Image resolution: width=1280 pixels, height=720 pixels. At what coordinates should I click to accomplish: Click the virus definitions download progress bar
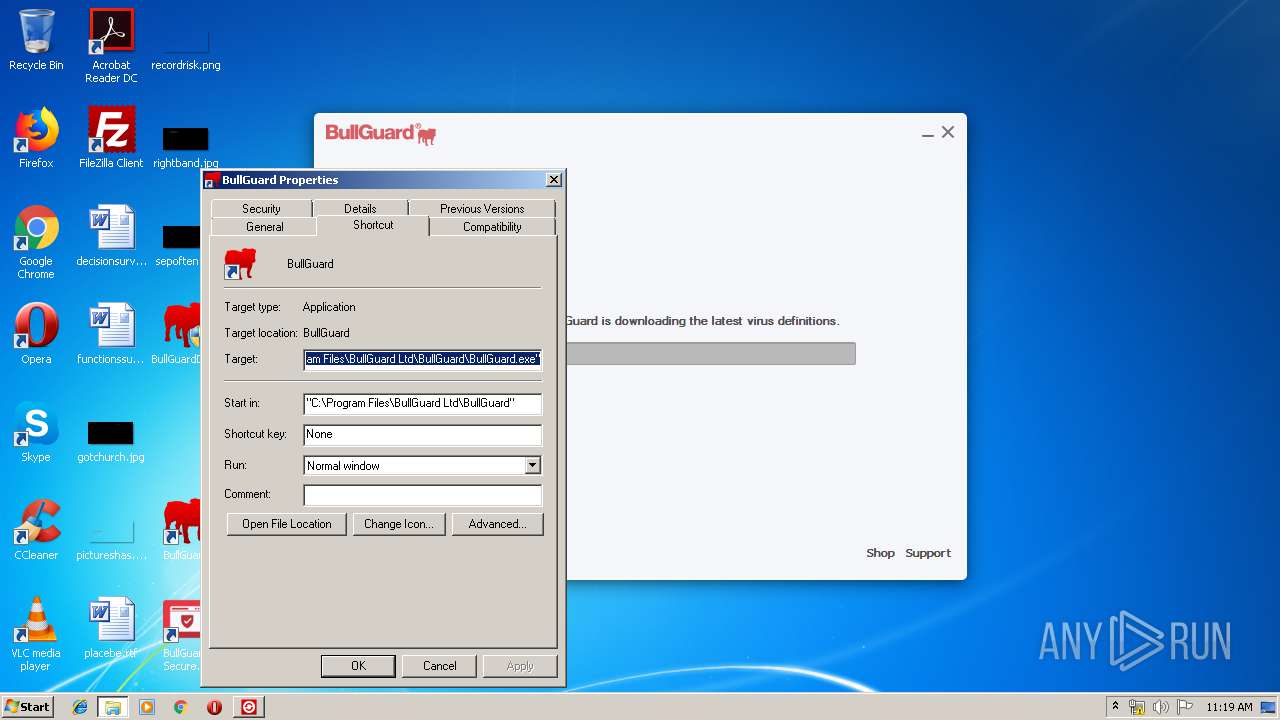click(x=711, y=353)
